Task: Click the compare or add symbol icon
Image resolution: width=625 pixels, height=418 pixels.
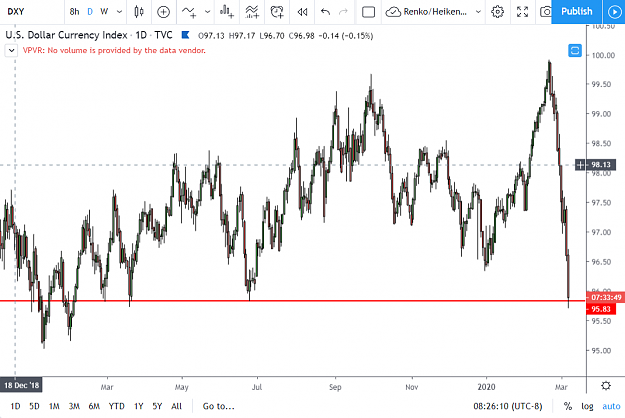Action: (x=163, y=12)
